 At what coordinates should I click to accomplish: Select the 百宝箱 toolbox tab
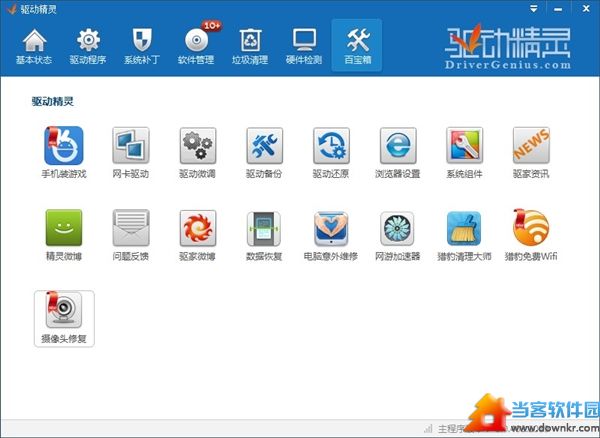[x=357, y=45]
